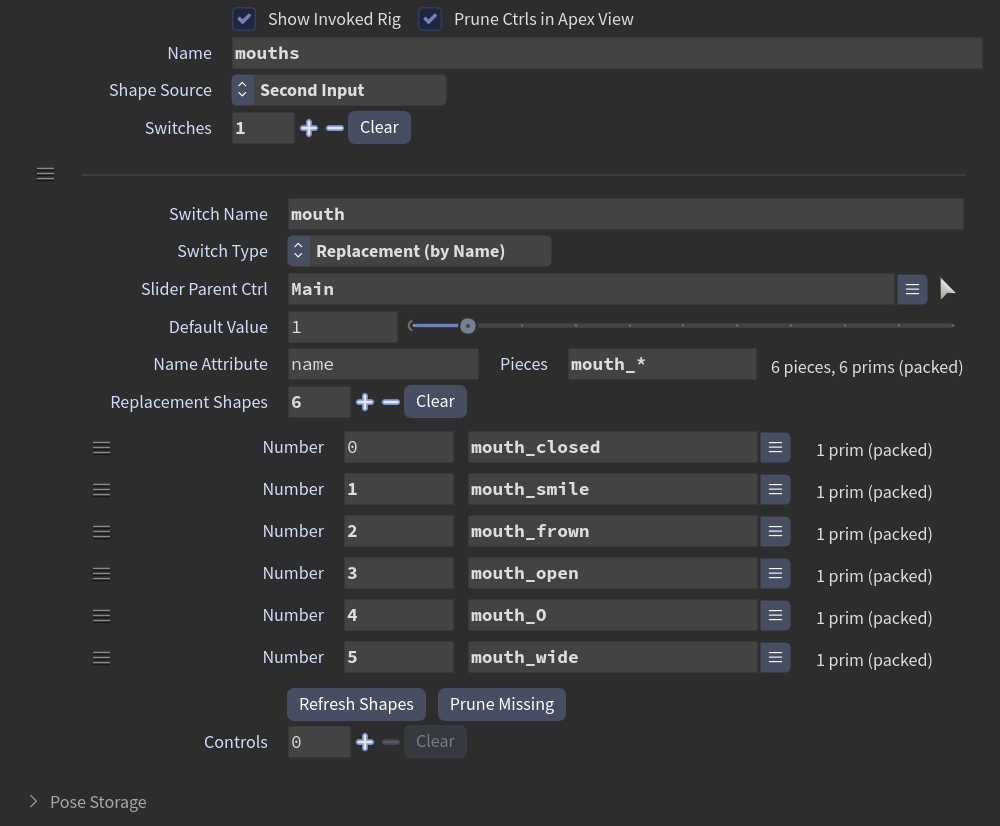Open menu icon beside mouth_closed shape

(775, 448)
